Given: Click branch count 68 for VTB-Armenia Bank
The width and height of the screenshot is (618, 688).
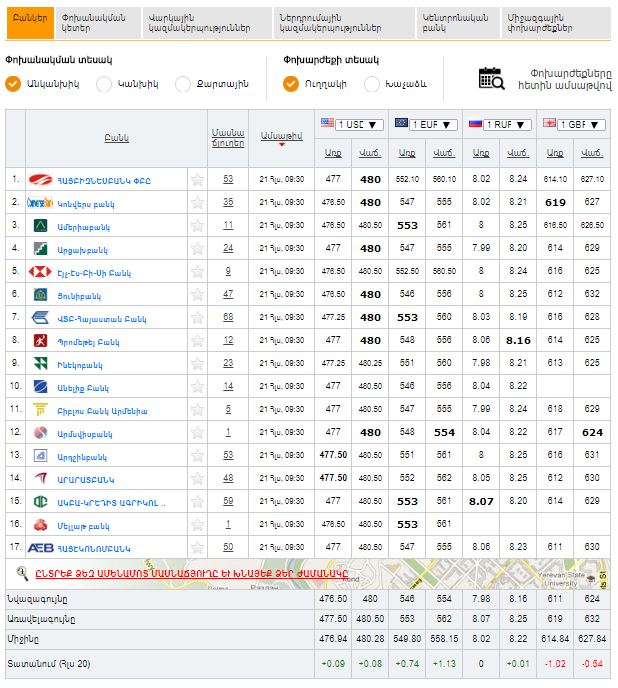Looking at the screenshot, I should pos(228,317).
